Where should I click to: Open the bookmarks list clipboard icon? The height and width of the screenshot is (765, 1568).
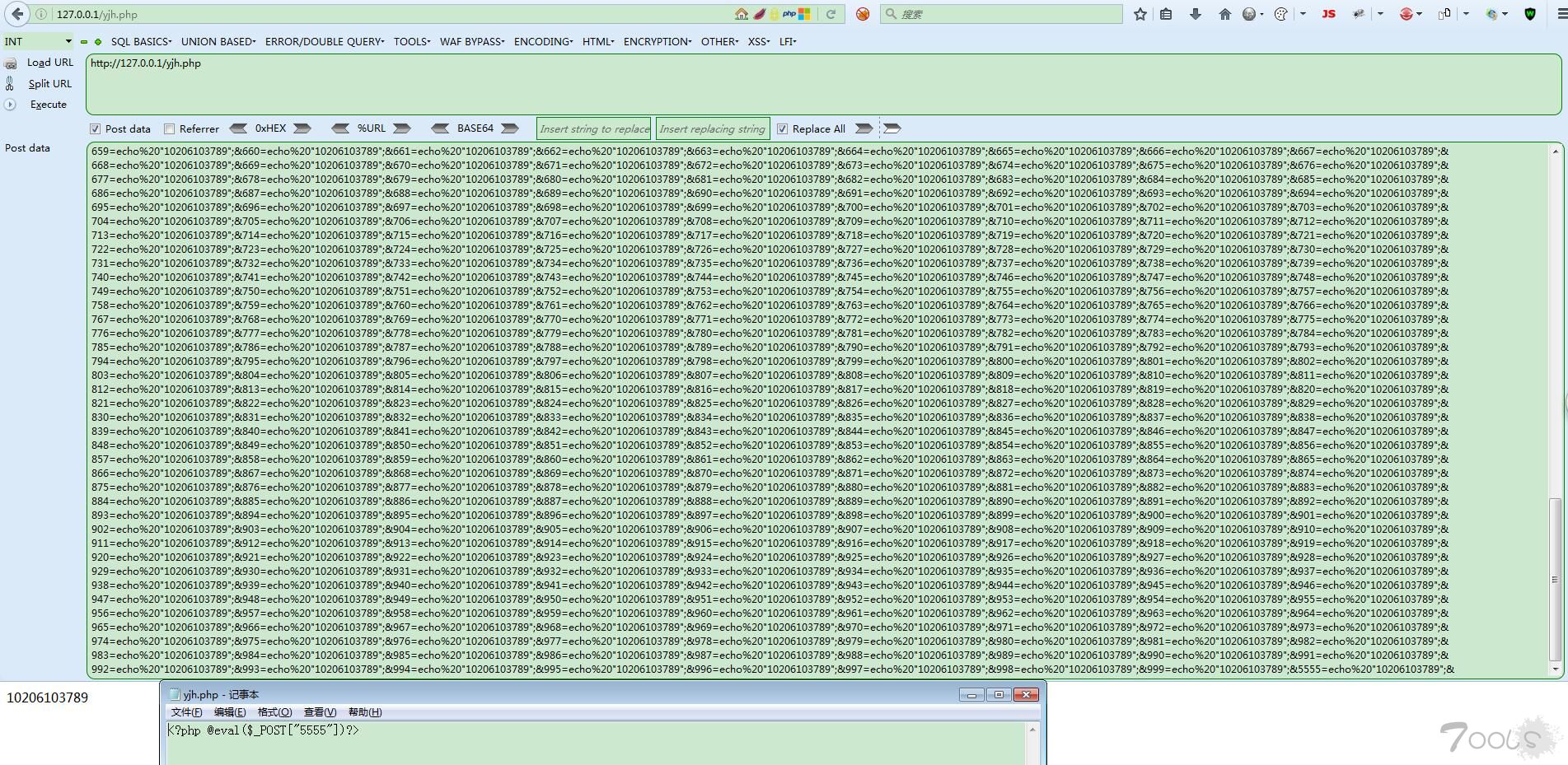pos(1166,14)
